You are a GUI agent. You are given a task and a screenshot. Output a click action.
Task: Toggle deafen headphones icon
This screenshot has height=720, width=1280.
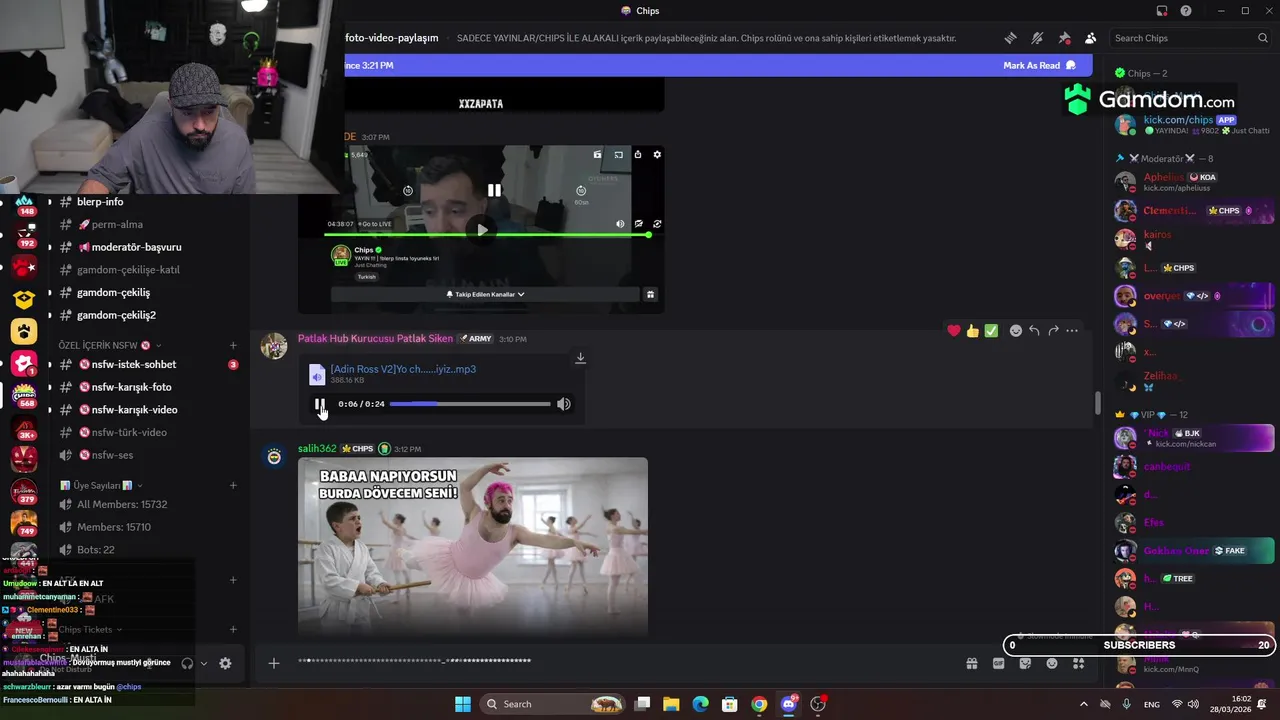coord(187,663)
